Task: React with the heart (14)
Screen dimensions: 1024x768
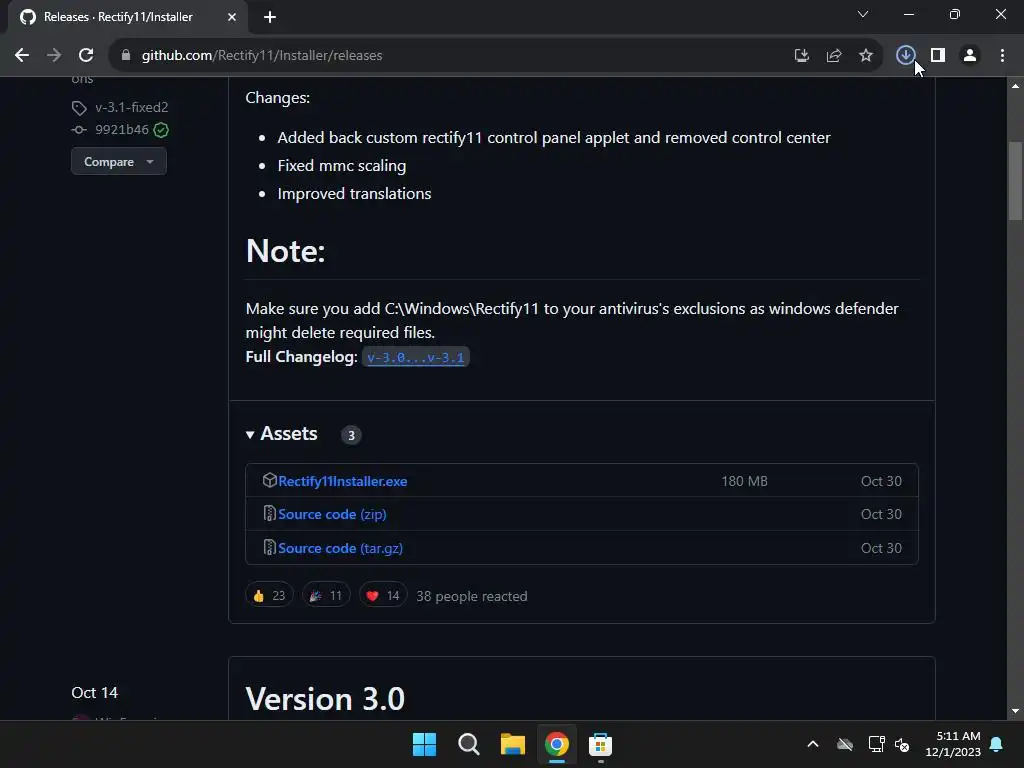Action: pyautogui.click(x=383, y=596)
